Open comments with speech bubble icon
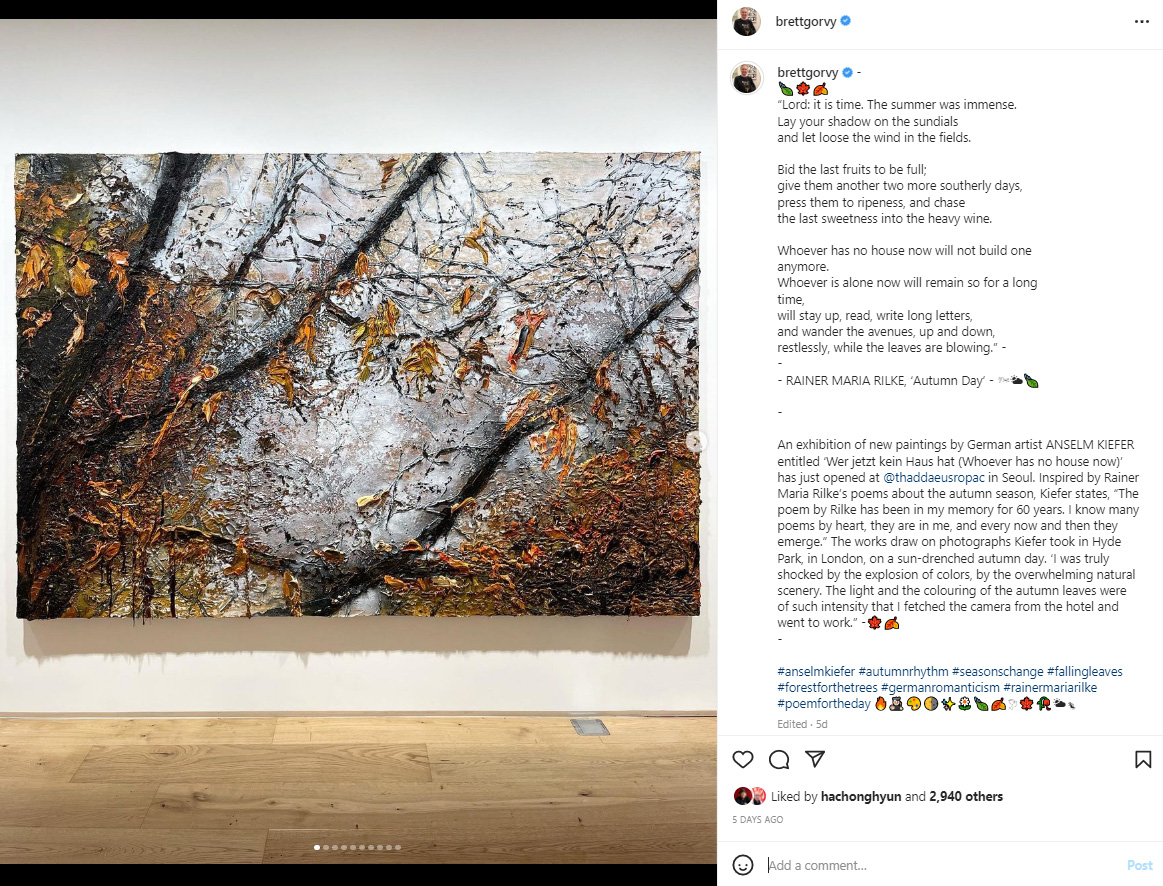1163x886 pixels. click(779, 759)
